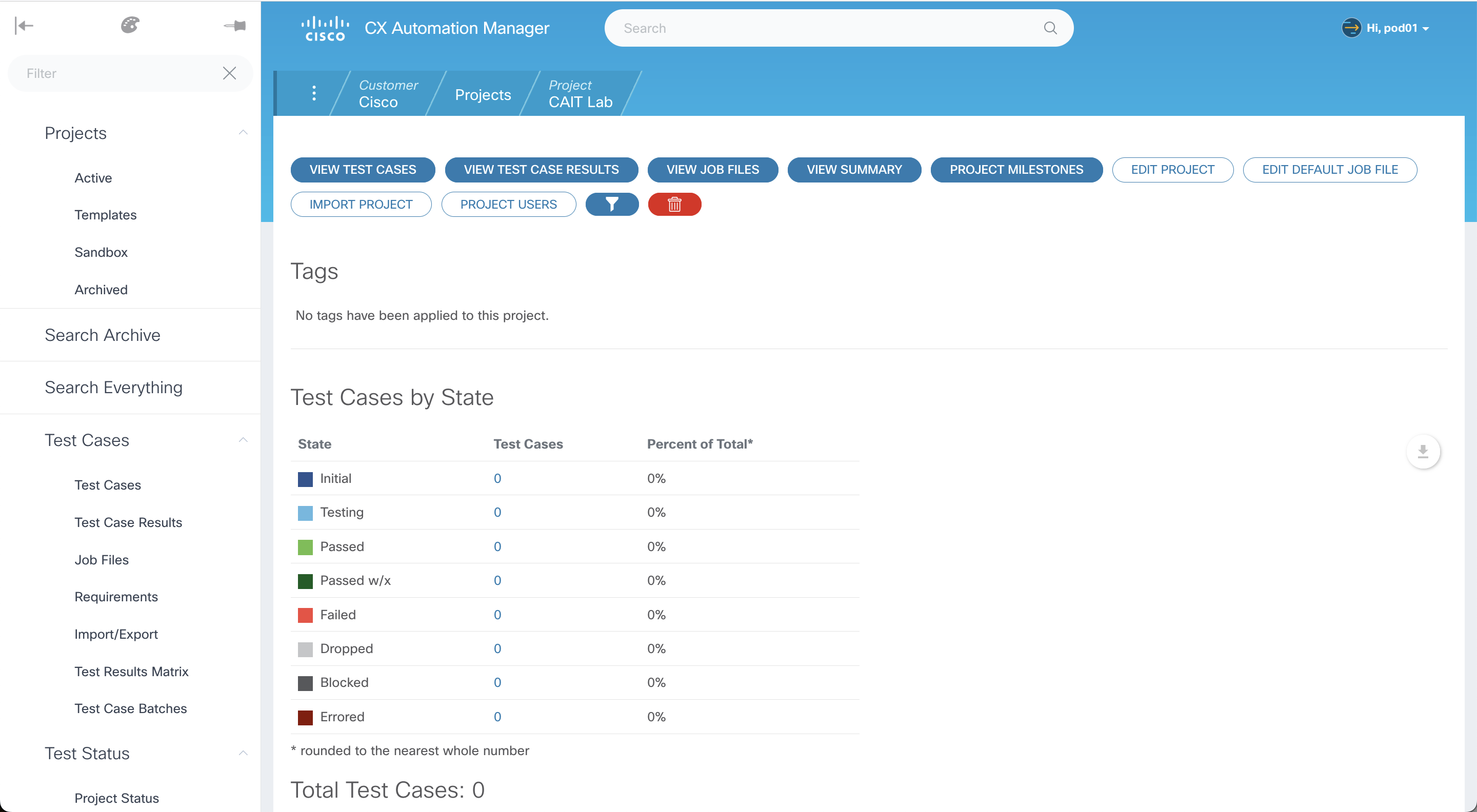The image size is (1477, 812).
Task: Download the test cases by state table
Action: [1423, 452]
